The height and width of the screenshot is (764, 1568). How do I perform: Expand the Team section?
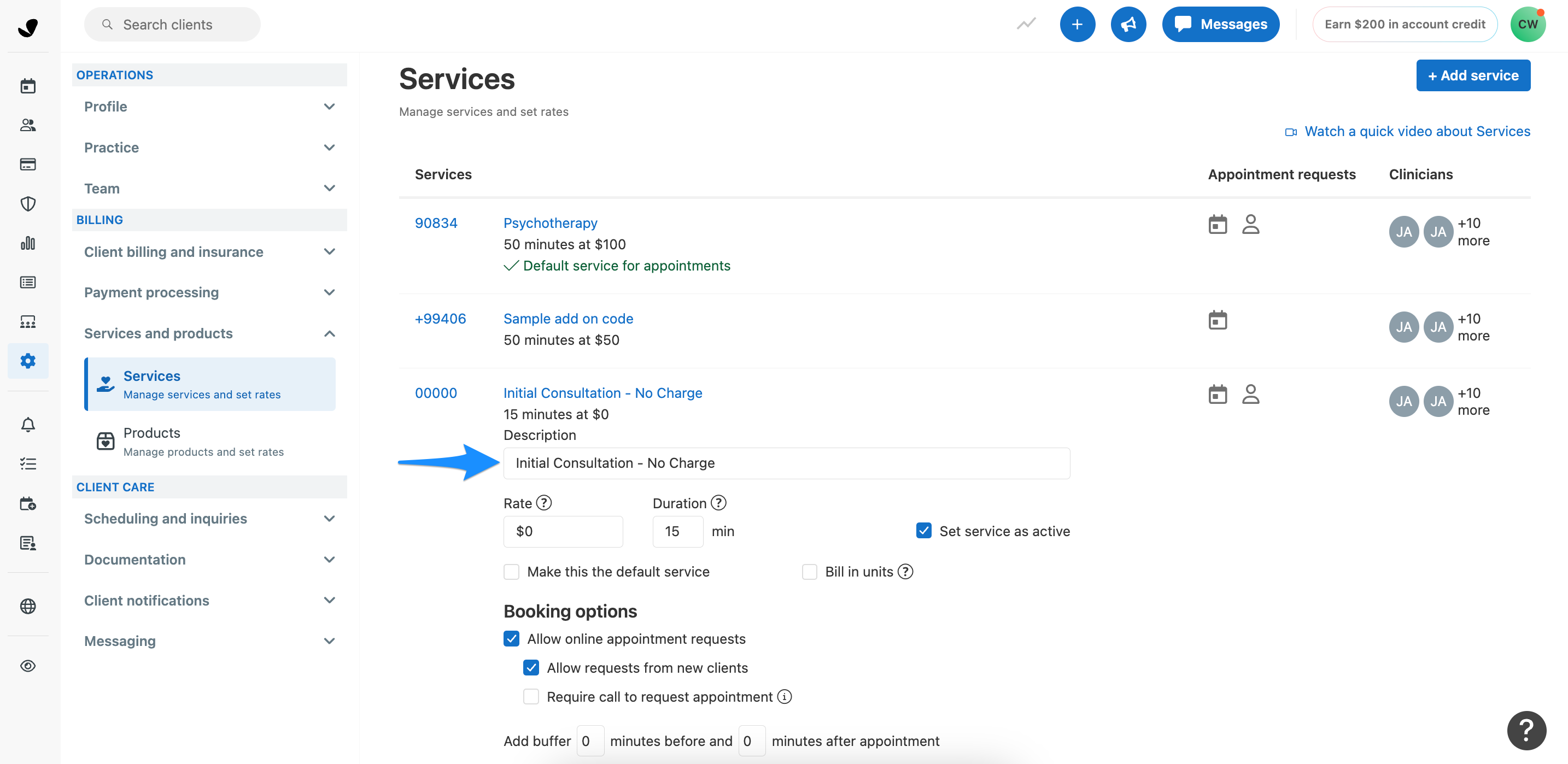point(209,189)
